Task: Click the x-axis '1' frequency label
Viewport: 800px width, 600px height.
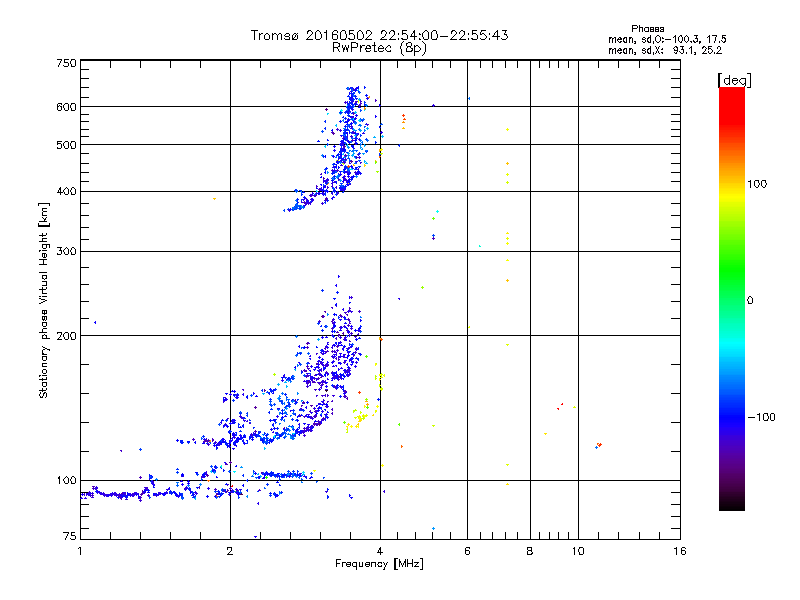Action: point(80,551)
